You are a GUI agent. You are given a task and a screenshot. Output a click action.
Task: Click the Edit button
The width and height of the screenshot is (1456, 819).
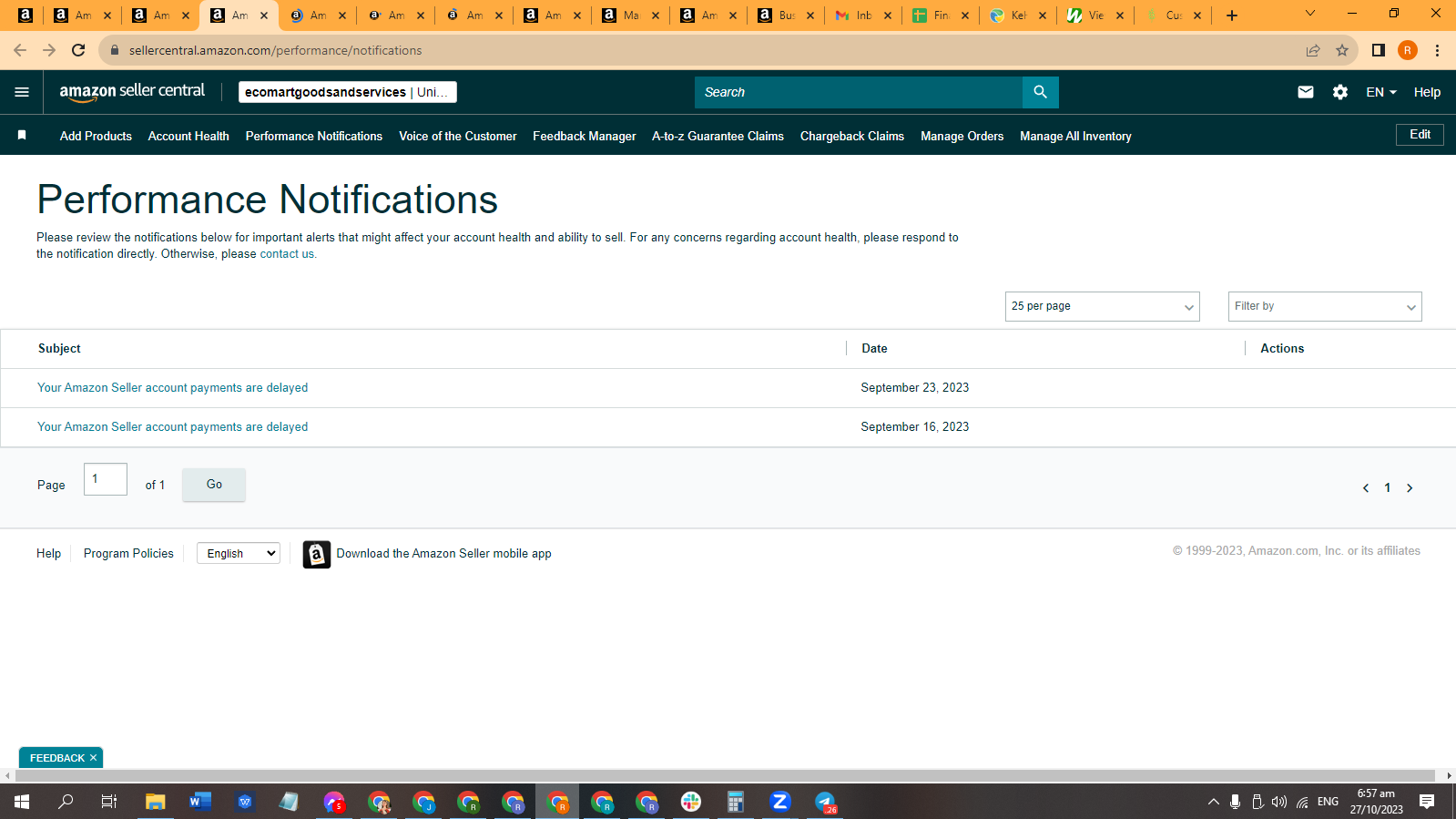coord(1420,135)
